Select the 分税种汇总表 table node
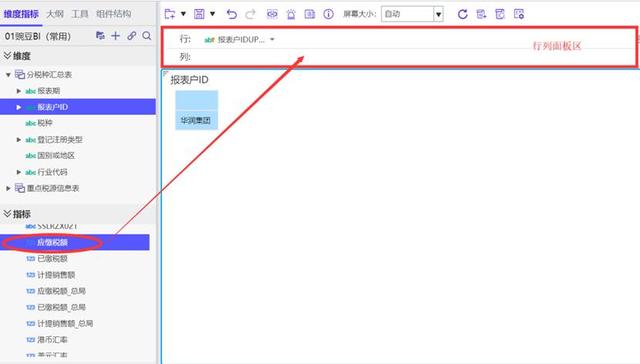 coord(49,75)
